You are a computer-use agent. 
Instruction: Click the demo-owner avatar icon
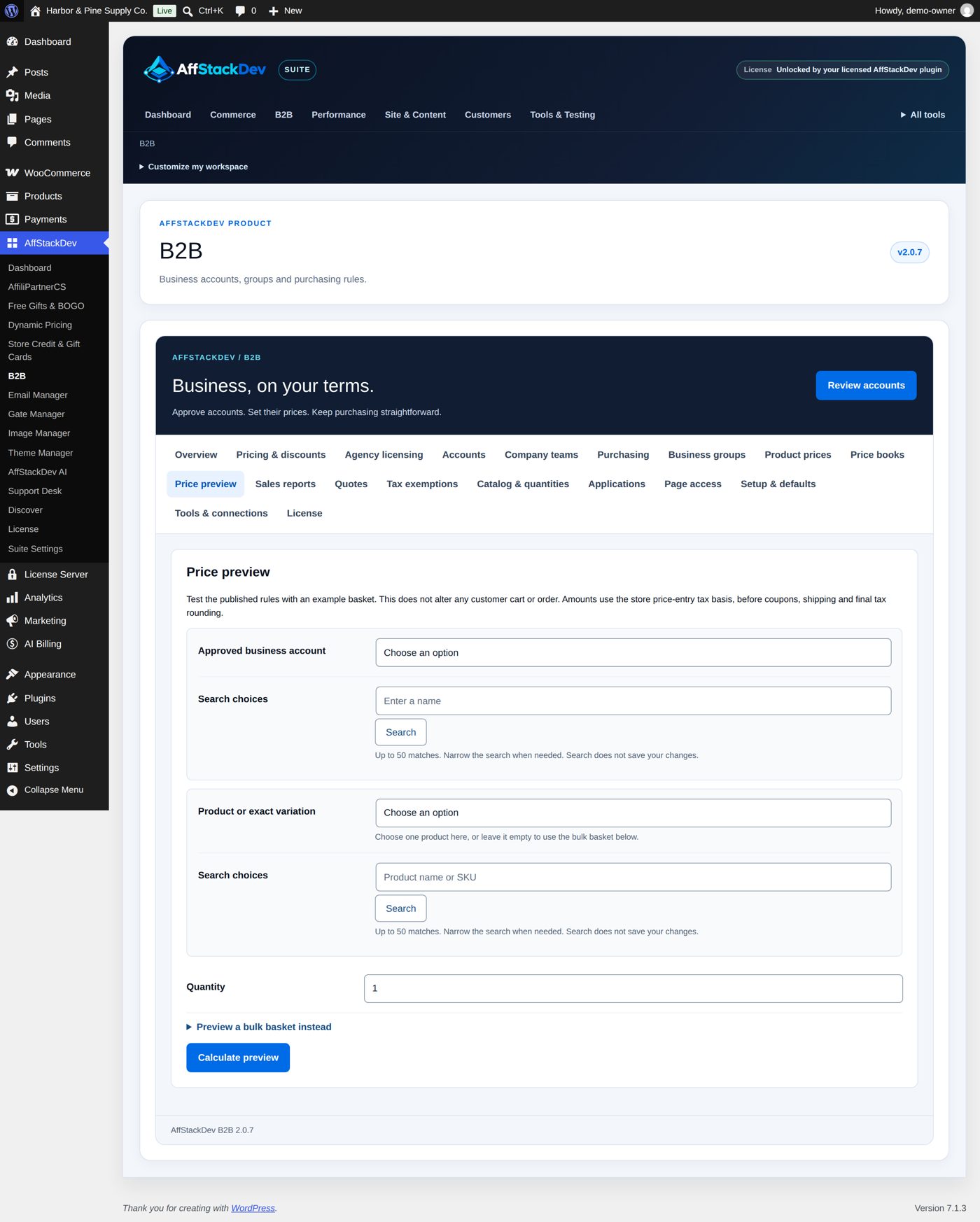coord(967,10)
